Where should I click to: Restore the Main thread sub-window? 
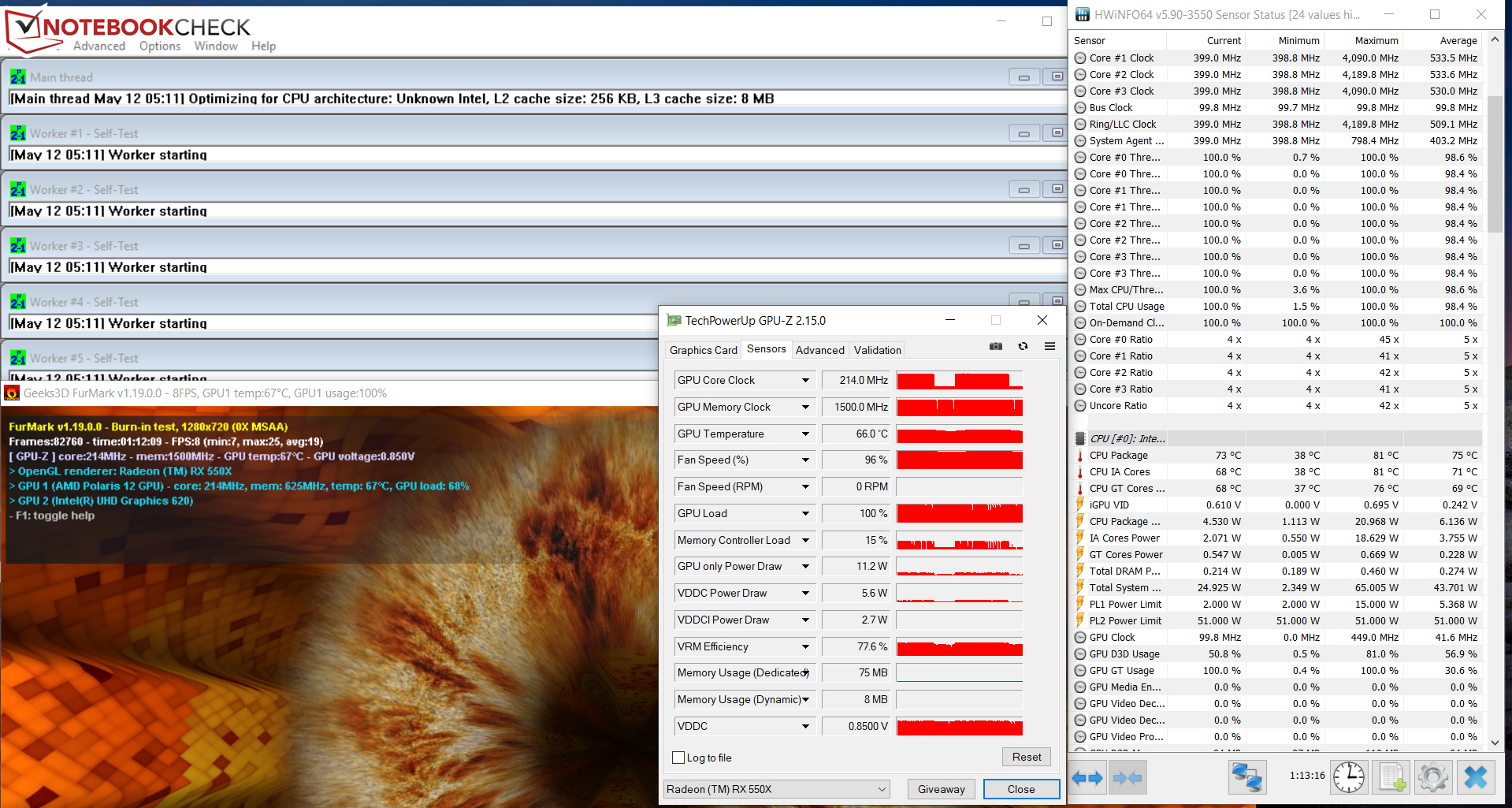[x=1056, y=77]
